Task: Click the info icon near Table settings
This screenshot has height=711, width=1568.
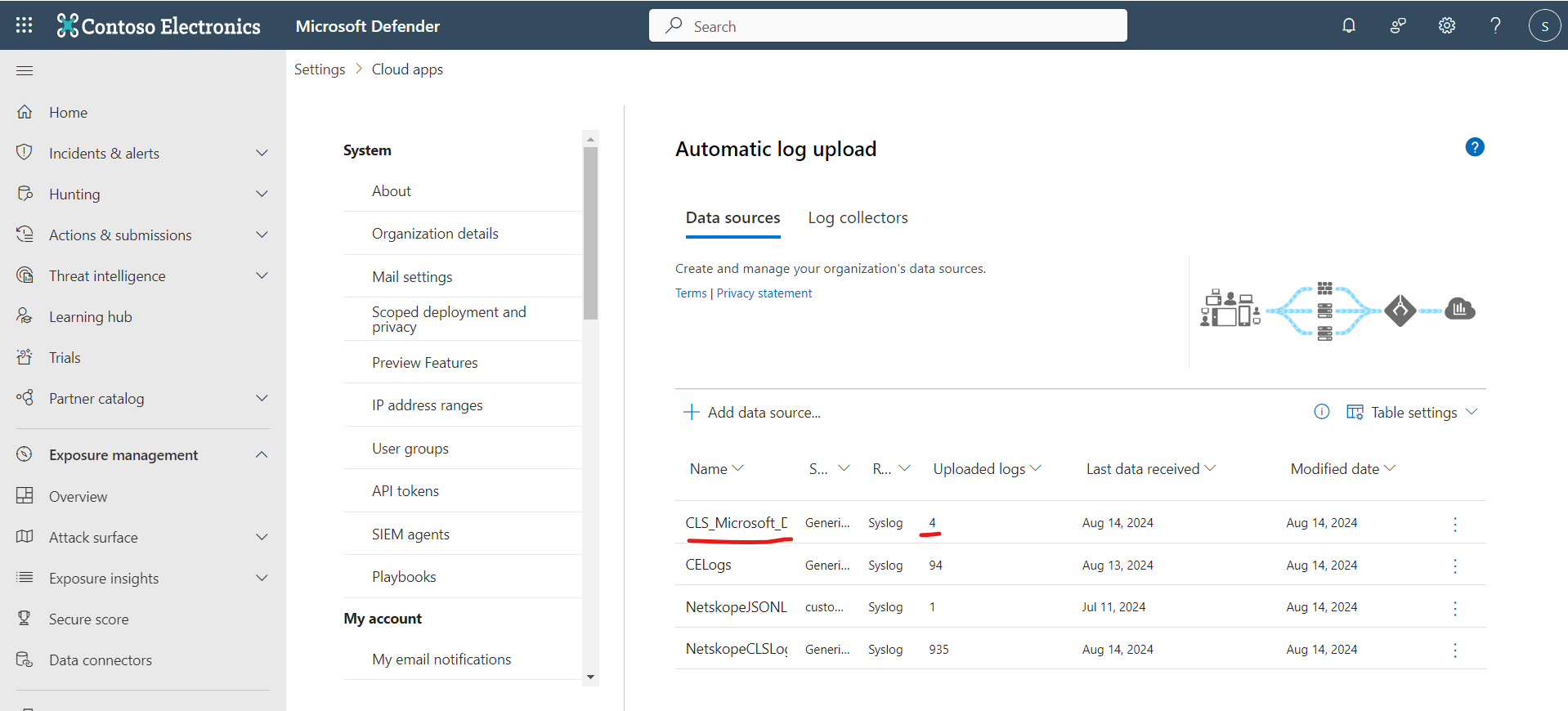Action: click(1322, 412)
